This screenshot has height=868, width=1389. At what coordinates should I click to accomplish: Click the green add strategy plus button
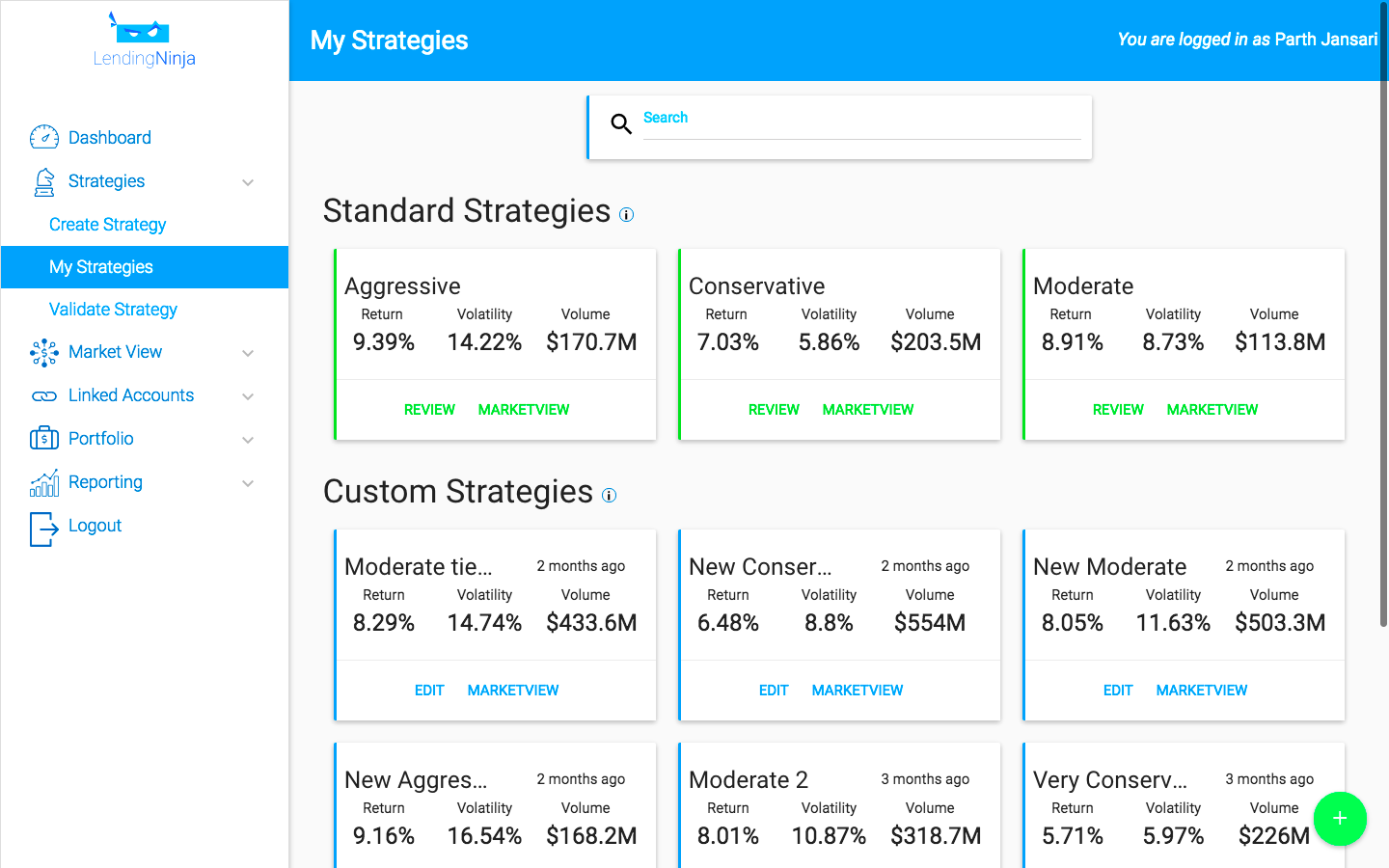click(1340, 819)
